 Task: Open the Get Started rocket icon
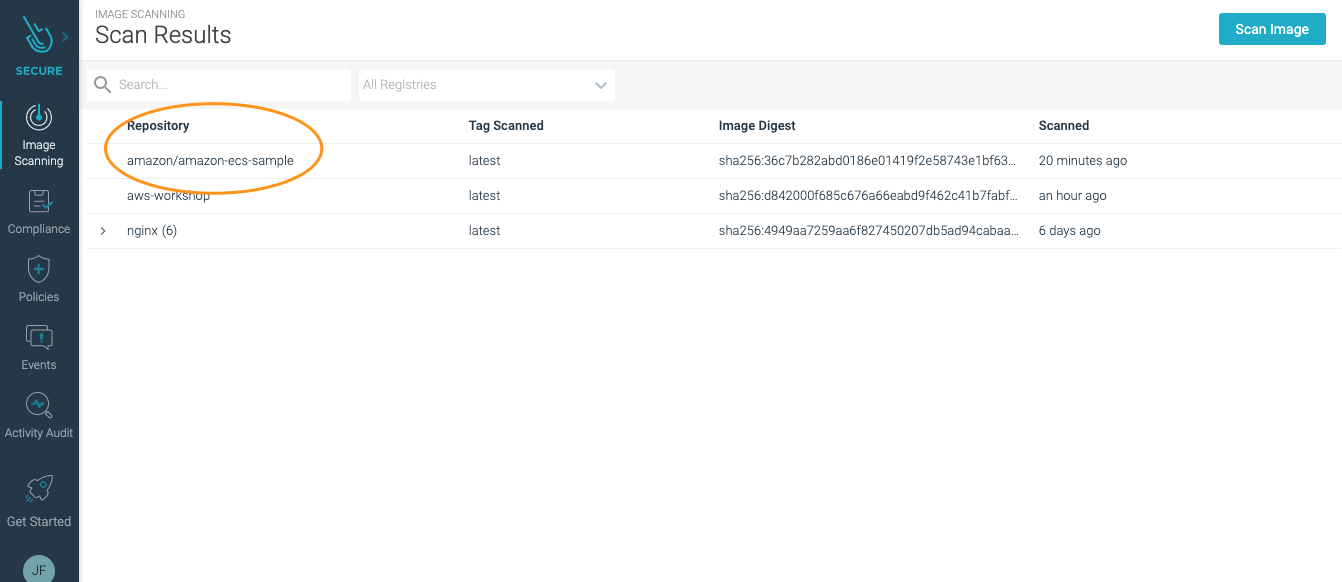pyautogui.click(x=39, y=489)
